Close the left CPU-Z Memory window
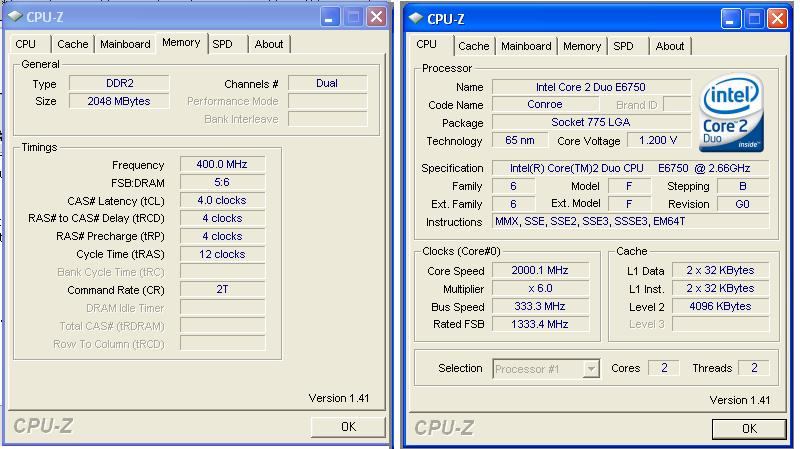Screen dimensions: 800x449 (x=377, y=17)
